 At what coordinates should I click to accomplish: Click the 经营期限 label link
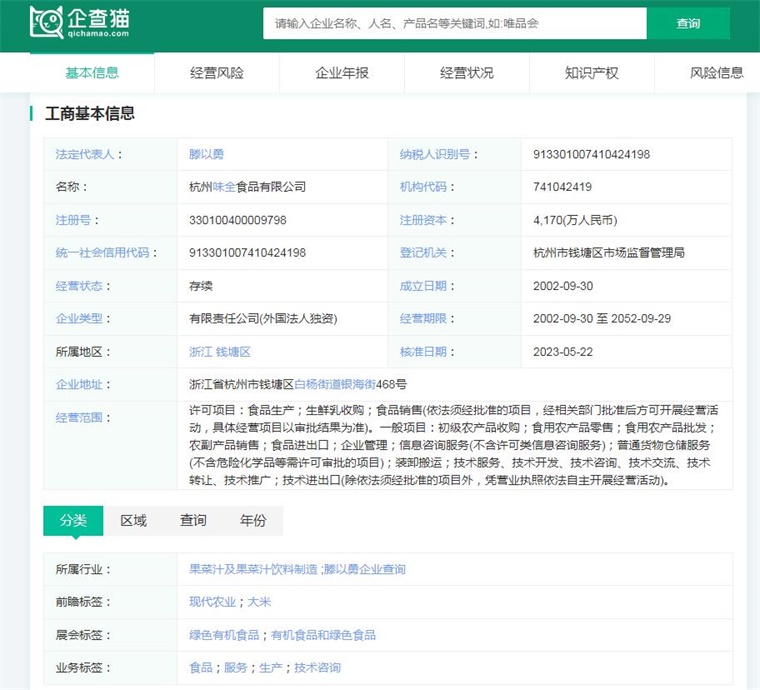coord(423,318)
